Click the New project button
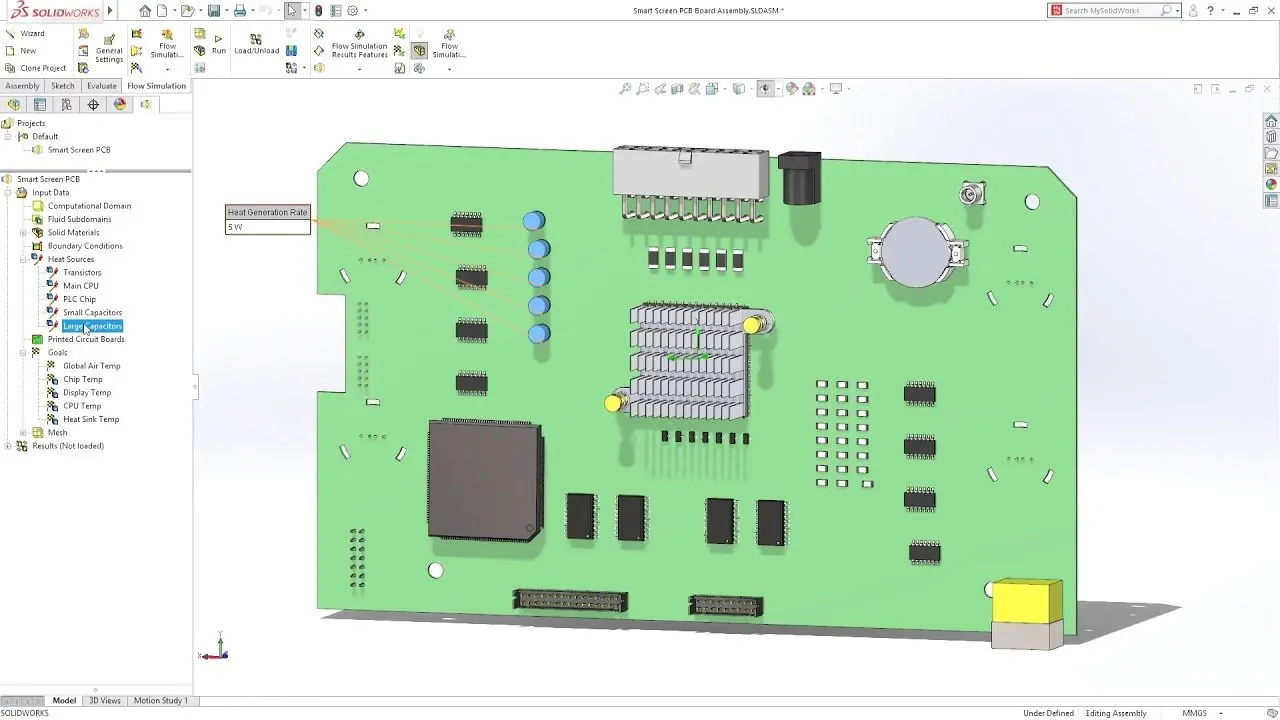The image size is (1280, 720). tap(21, 50)
